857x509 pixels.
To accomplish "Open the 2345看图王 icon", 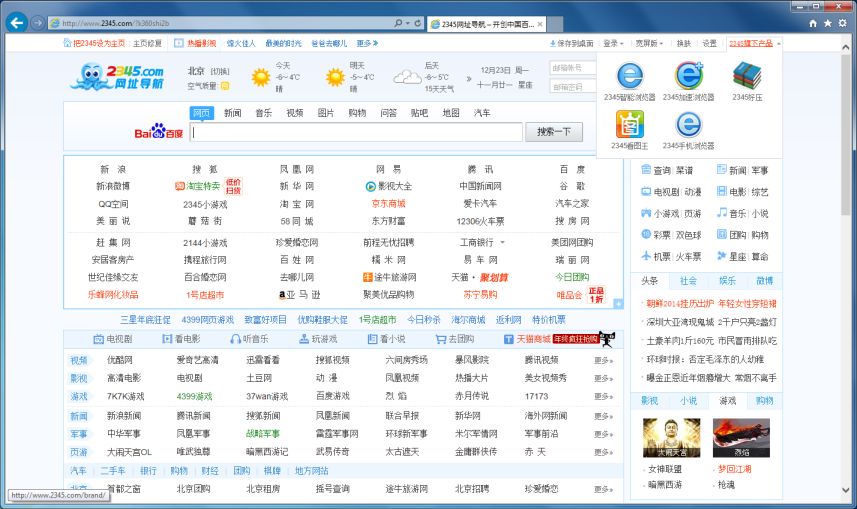I will (629, 124).
